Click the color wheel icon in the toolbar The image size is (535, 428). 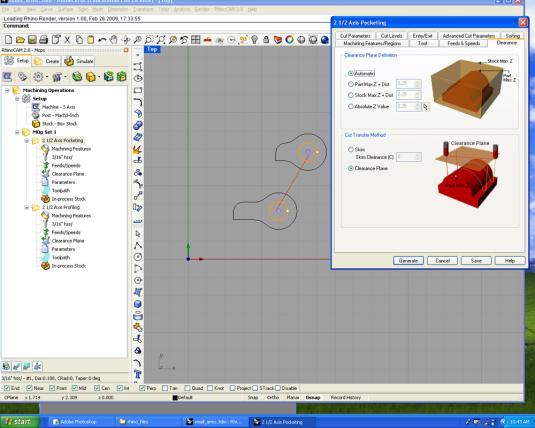(289, 40)
